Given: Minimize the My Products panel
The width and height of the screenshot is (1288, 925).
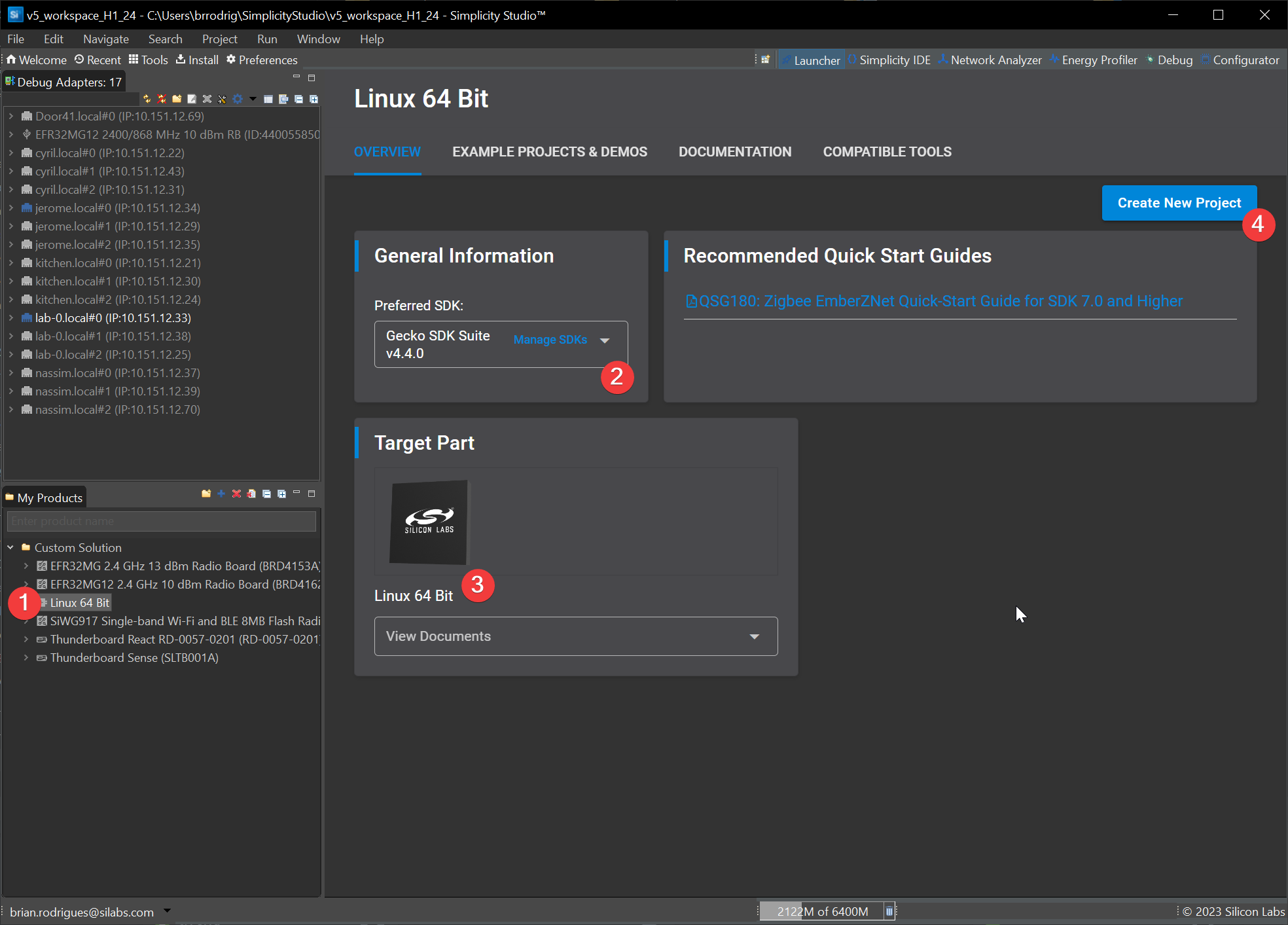Looking at the screenshot, I should click(296, 492).
